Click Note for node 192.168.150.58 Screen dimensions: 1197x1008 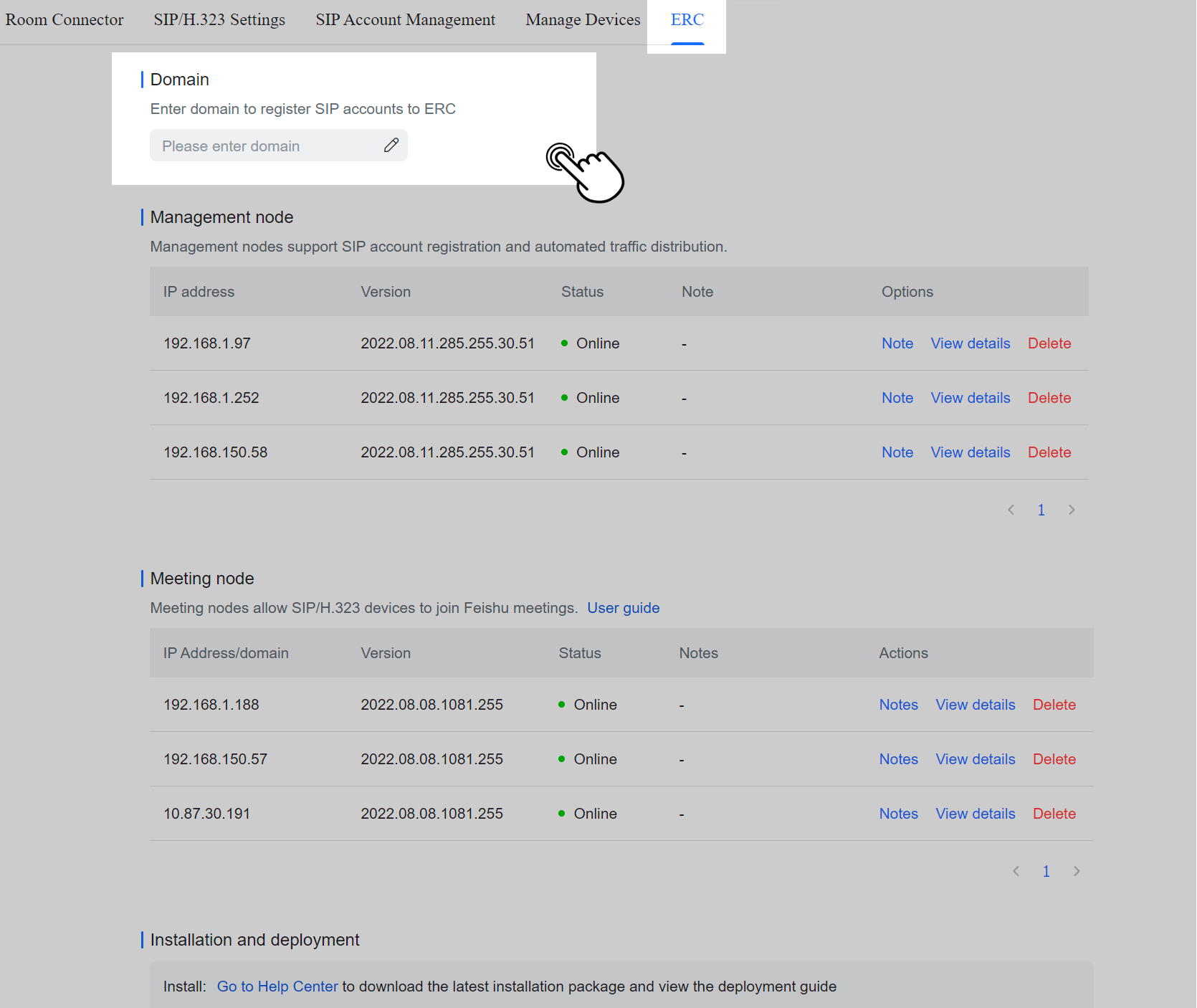click(x=897, y=452)
